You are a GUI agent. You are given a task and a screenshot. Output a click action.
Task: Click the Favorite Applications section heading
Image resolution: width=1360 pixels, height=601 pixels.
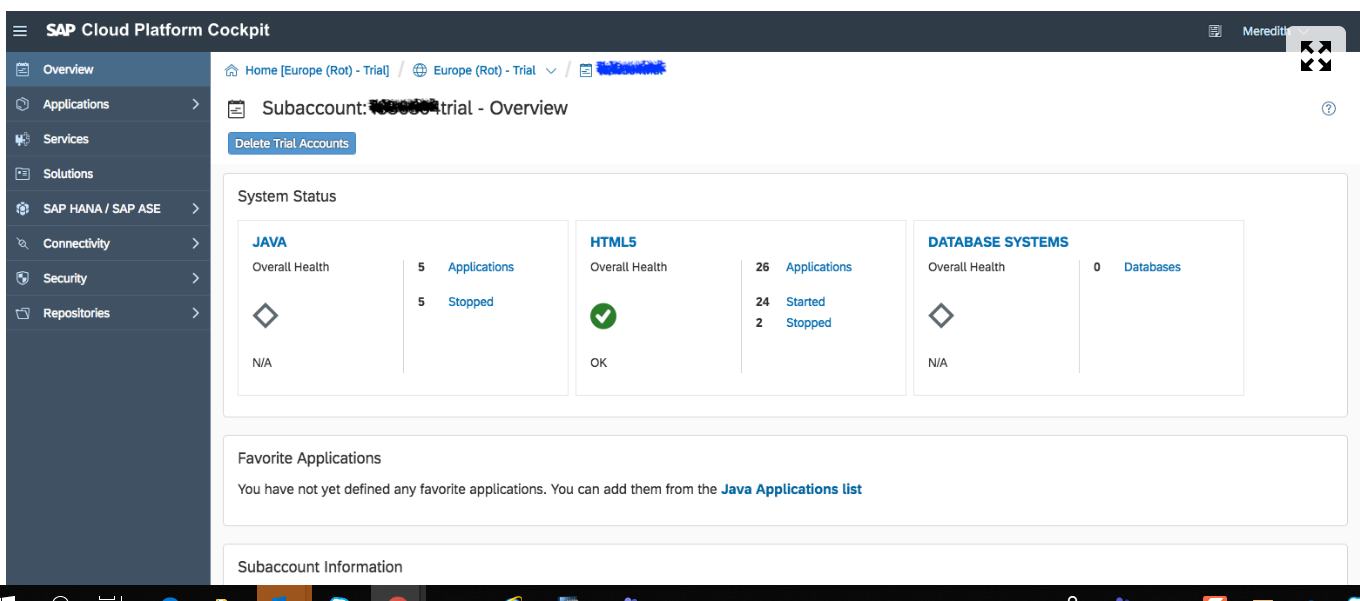[x=310, y=458]
